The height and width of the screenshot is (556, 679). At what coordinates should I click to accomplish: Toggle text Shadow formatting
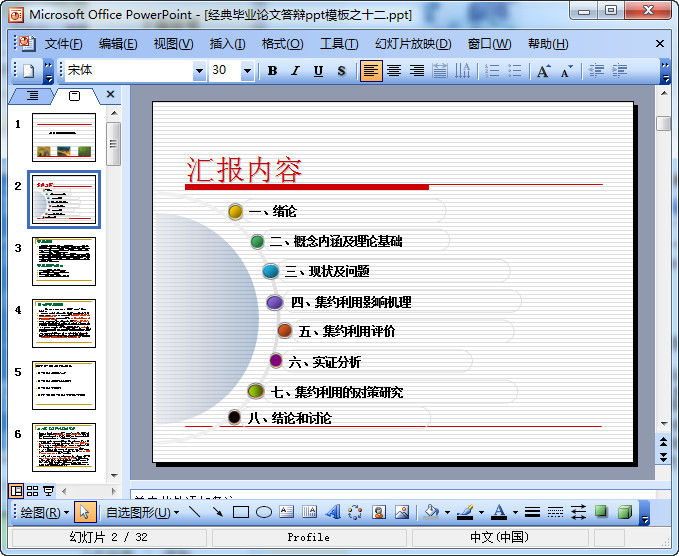(x=341, y=71)
